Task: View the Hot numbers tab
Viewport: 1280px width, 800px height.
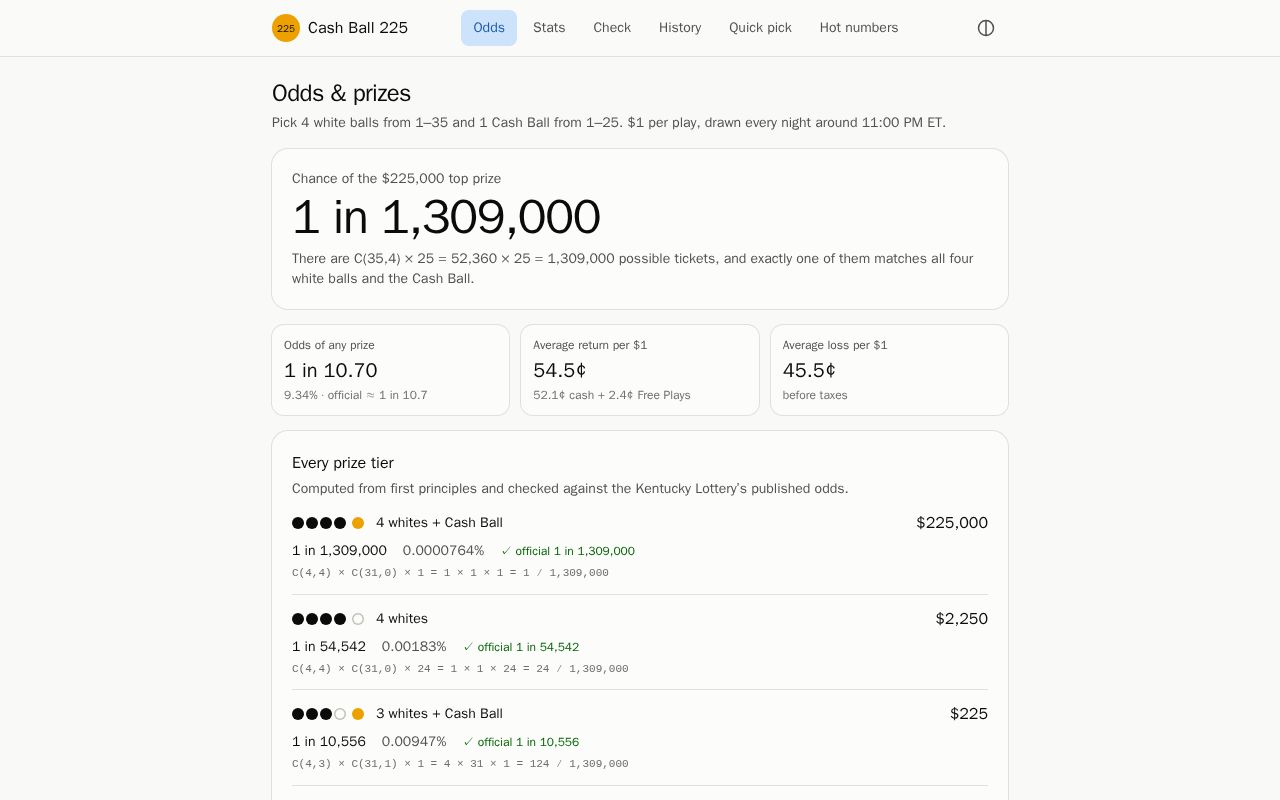Action: (859, 28)
